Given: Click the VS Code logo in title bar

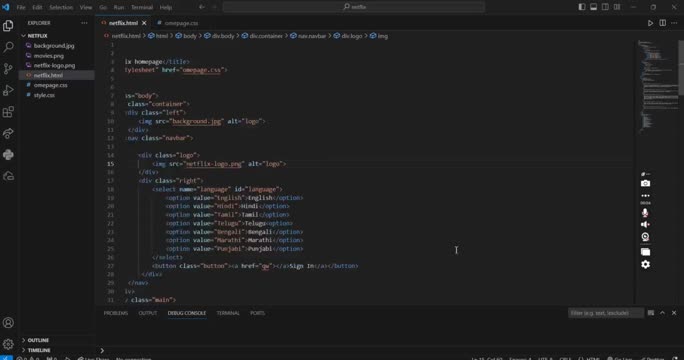Looking at the screenshot, I should pos(6,7).
